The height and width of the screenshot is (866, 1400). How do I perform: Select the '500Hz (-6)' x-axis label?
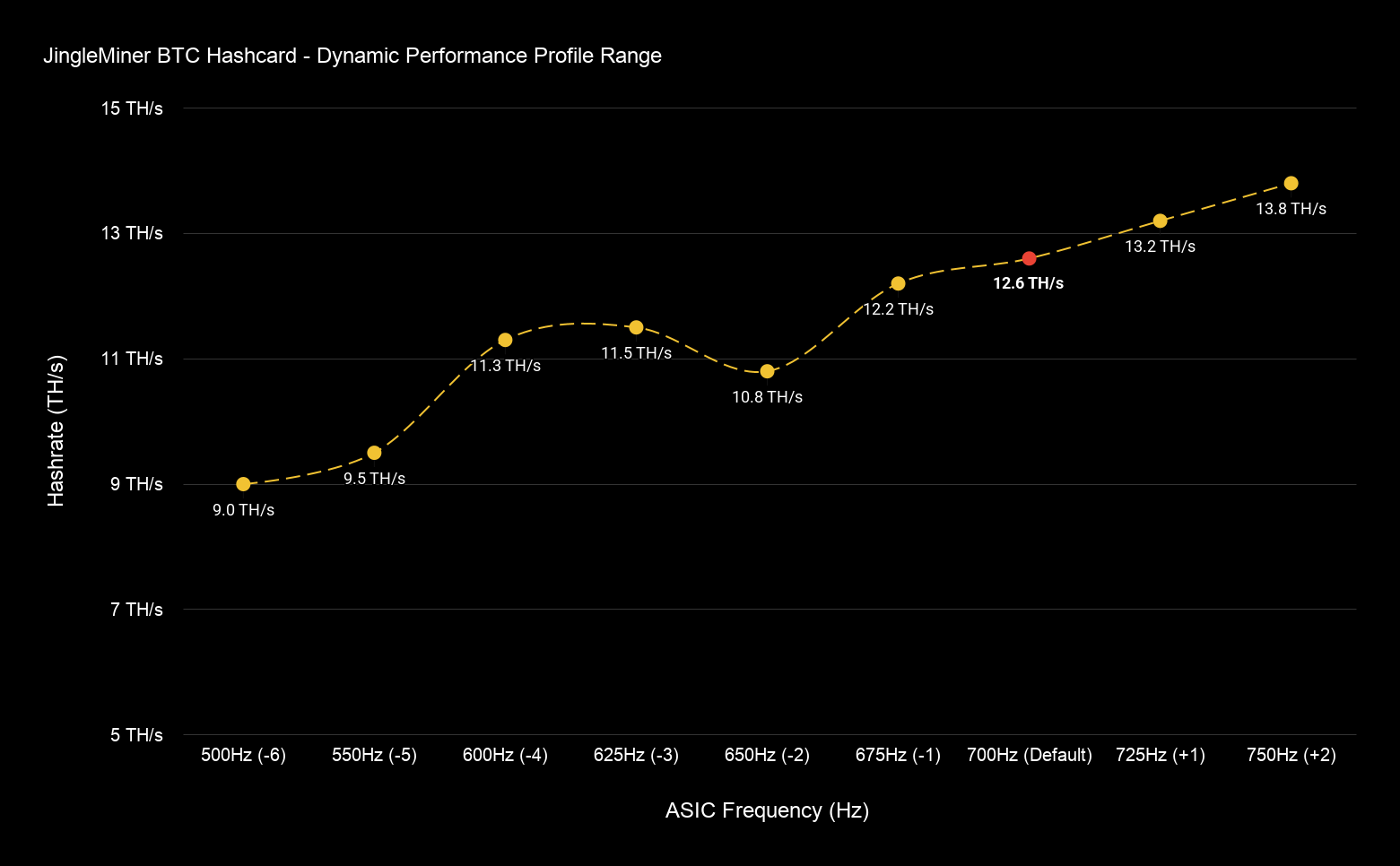[x=243, y=755]
